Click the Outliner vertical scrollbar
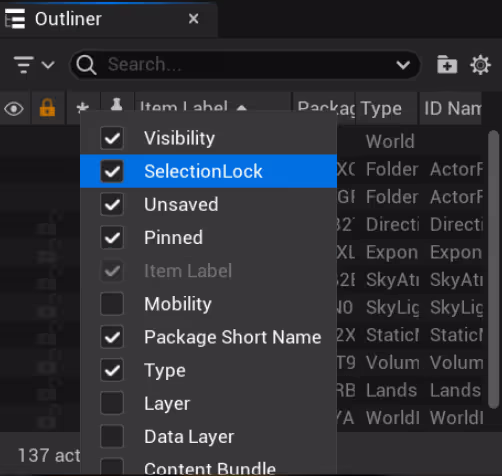 click(493, 269)
